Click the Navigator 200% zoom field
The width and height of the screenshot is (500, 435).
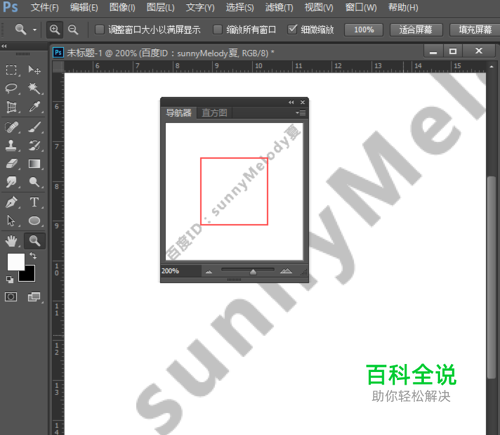[x=181, y=271]
